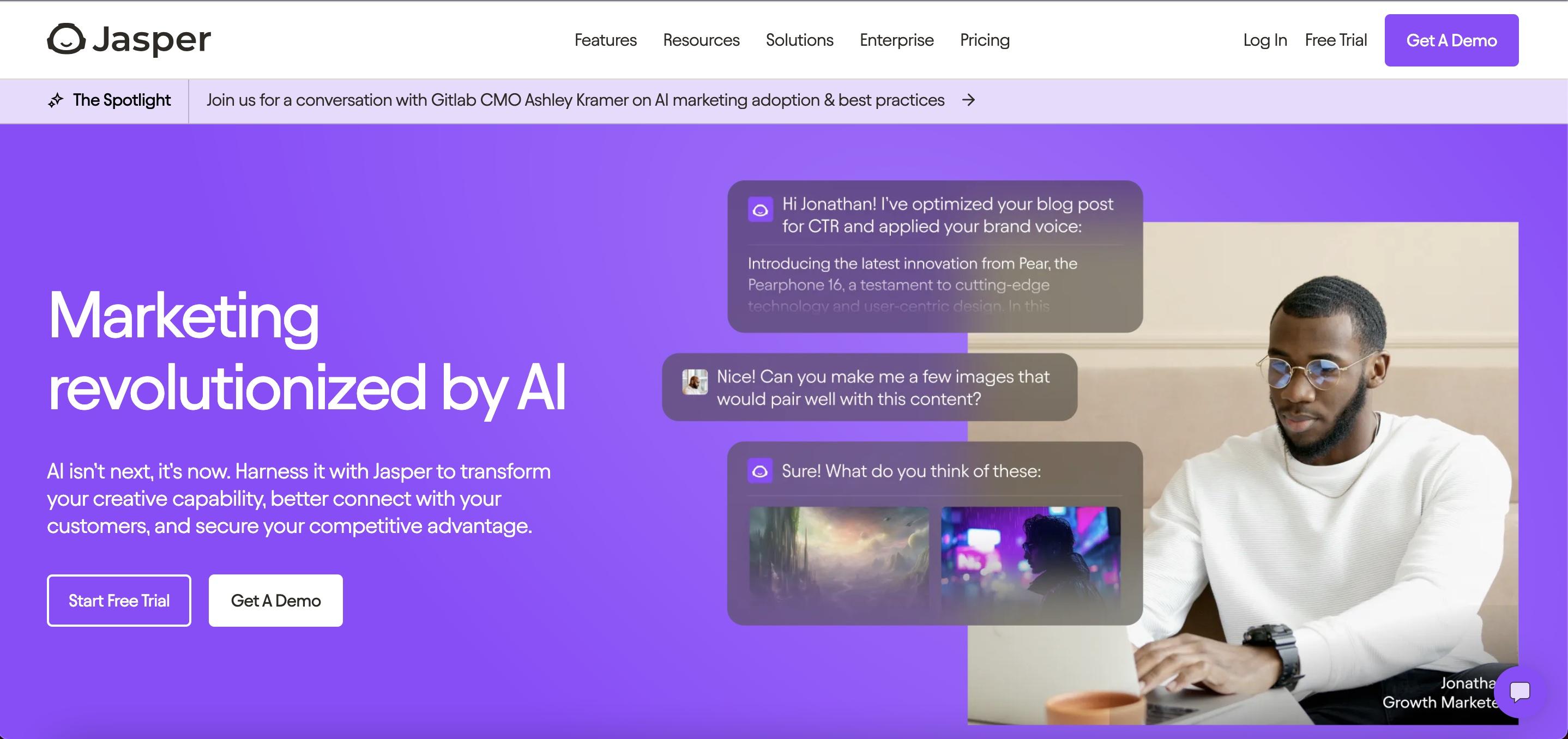Open the Gitlab CMO Ashley Kramer announcement

pyautogui.click(x=575, y=100)
